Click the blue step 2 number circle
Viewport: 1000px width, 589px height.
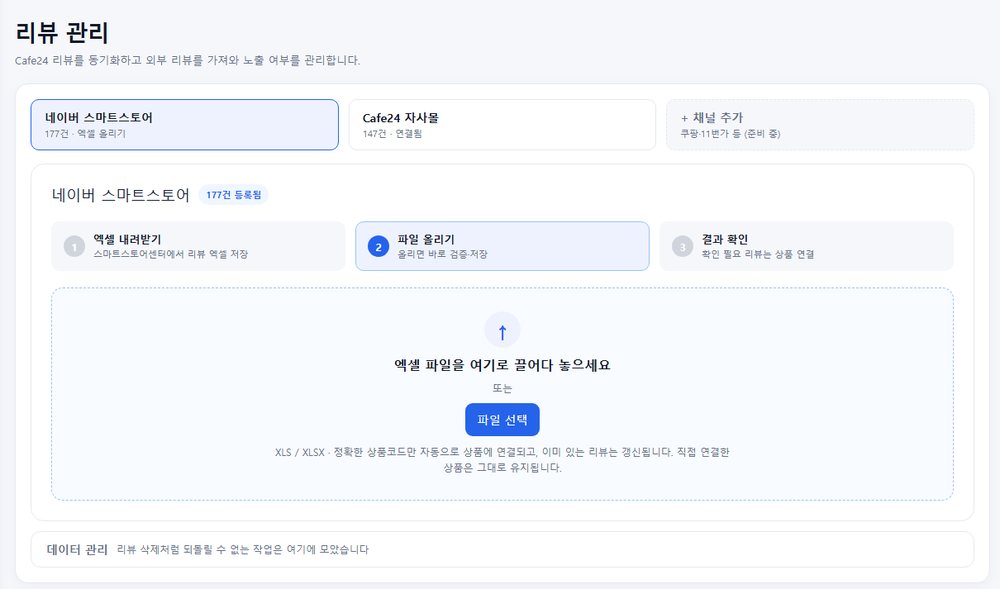click(x=378, y=247)
